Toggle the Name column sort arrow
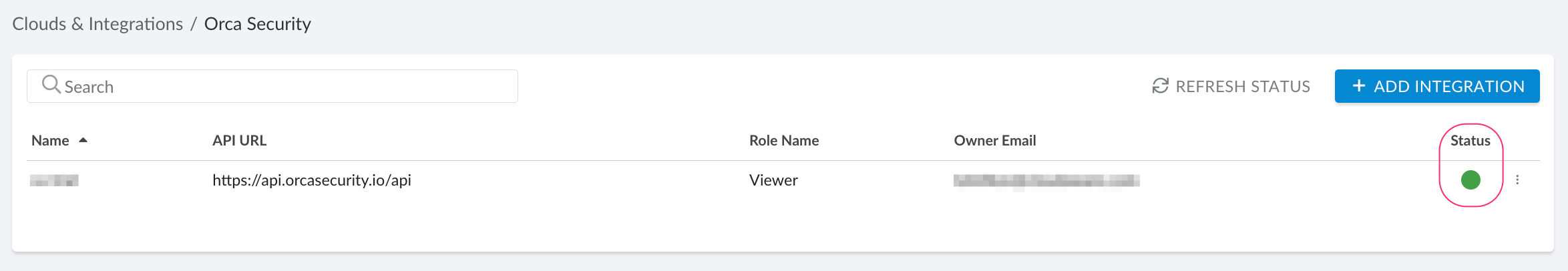Image resolution: width=1568 pixels, height=271 pixels. click(83, 140)
